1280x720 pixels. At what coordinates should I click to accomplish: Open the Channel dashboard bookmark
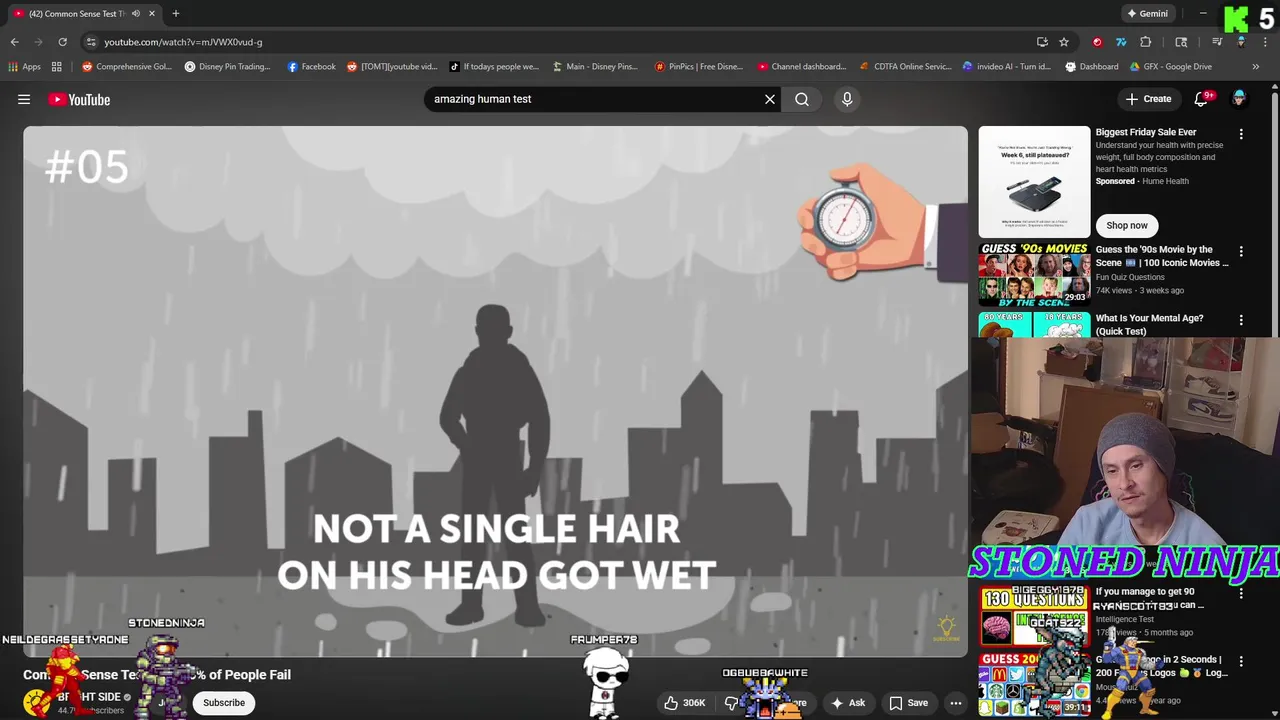tap(802, 67)
